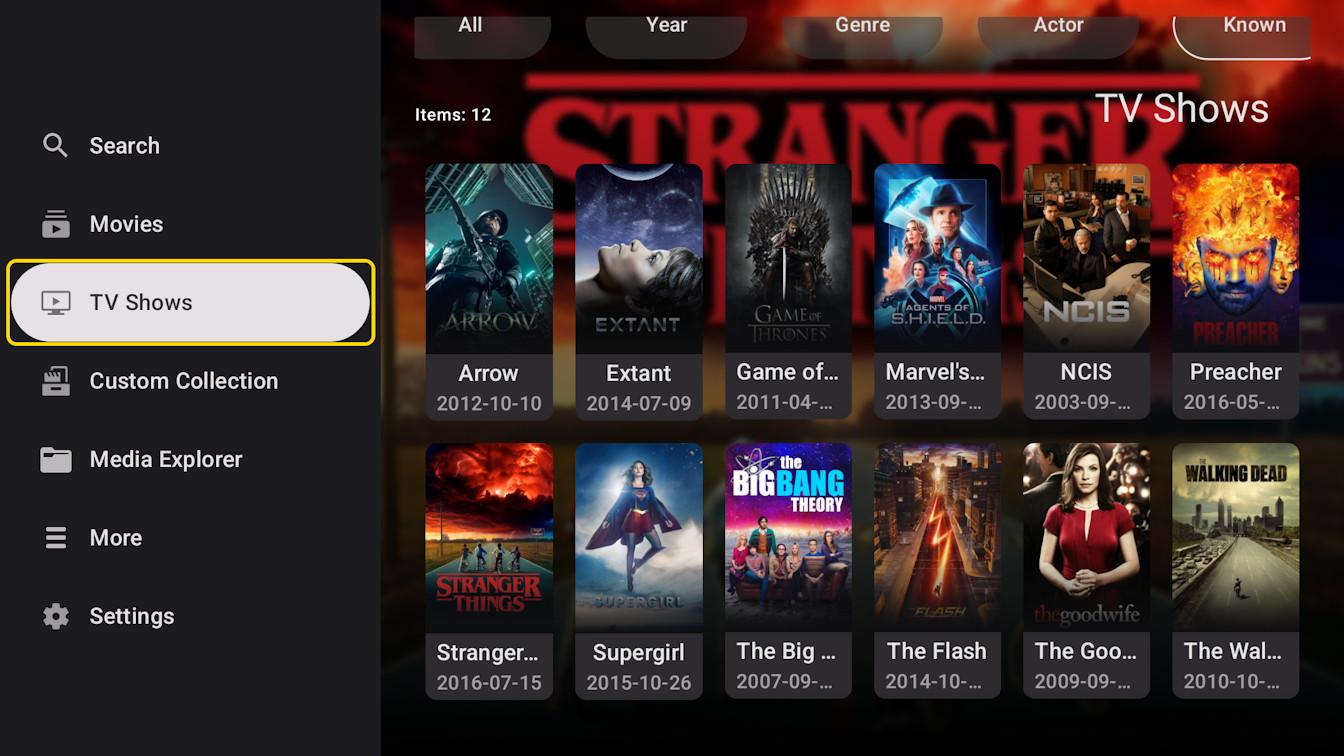Open Movies via its film icon
The image size is (1344, 756).
point(56,224)
